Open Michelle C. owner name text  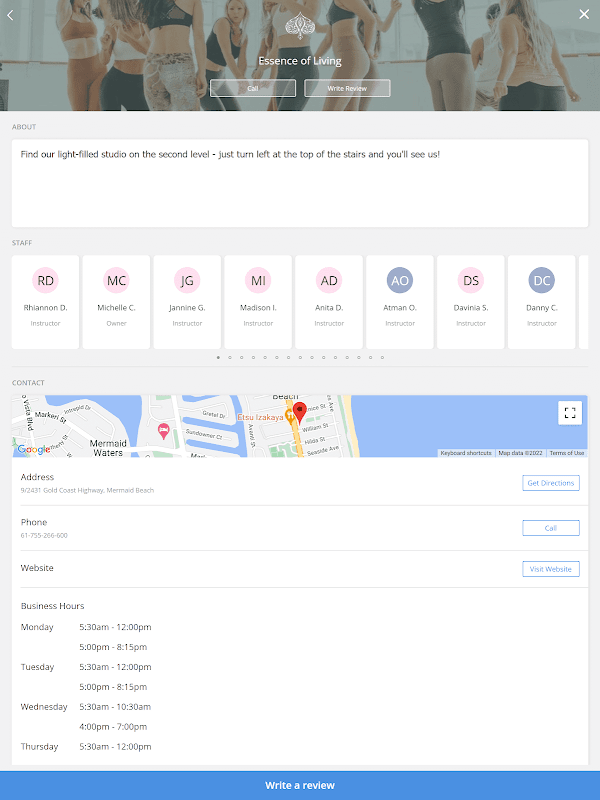point(116,308)
